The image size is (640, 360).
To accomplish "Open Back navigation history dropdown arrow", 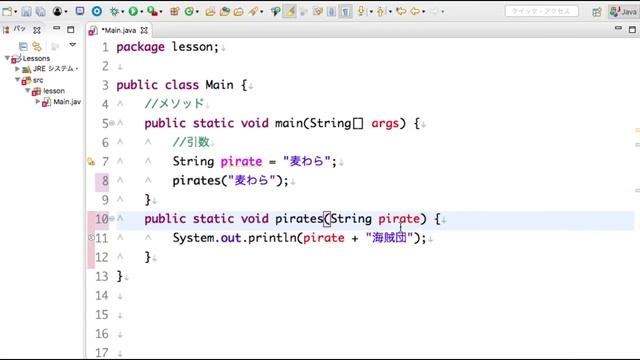I will (x=424, y=12).
